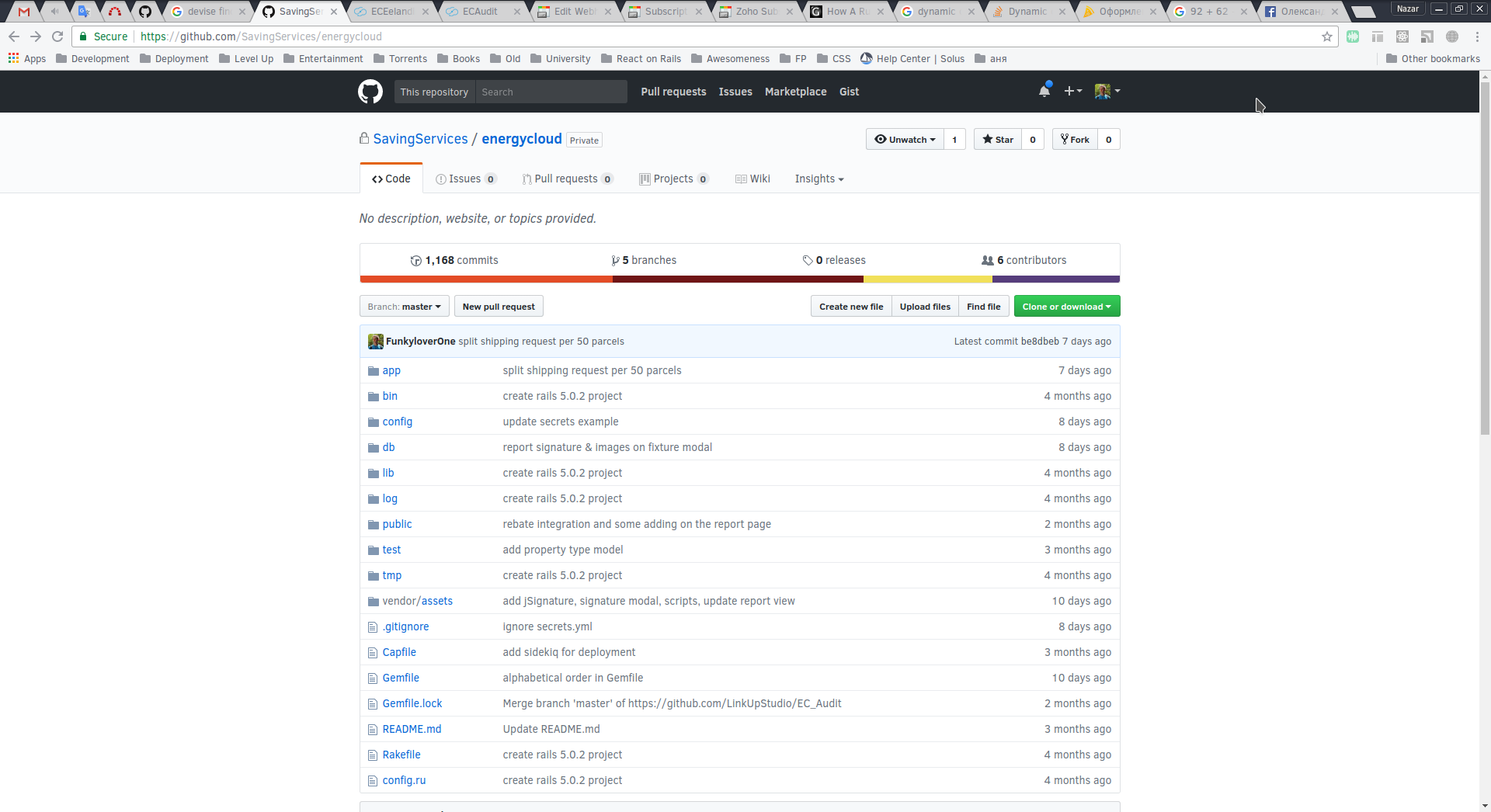Screen dimensions: 1491x812
Task: Open commit message 'update secrets example'
Action: (561, 422)
